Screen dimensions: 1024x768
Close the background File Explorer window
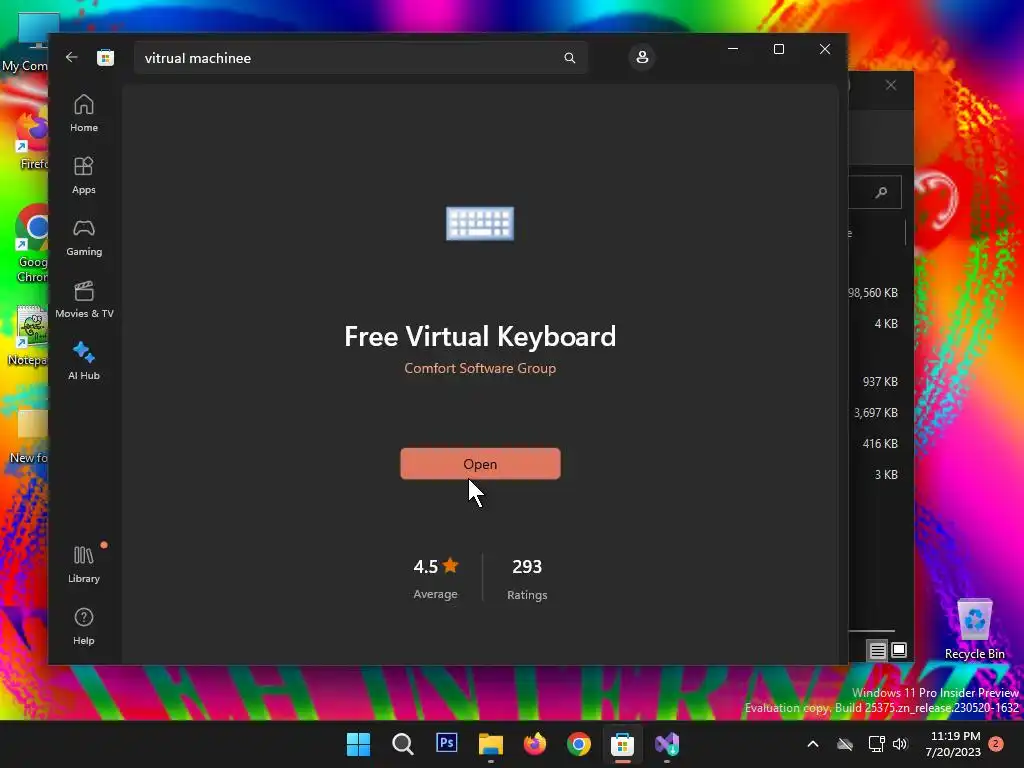pyautogui.click(x=891, y=85)
